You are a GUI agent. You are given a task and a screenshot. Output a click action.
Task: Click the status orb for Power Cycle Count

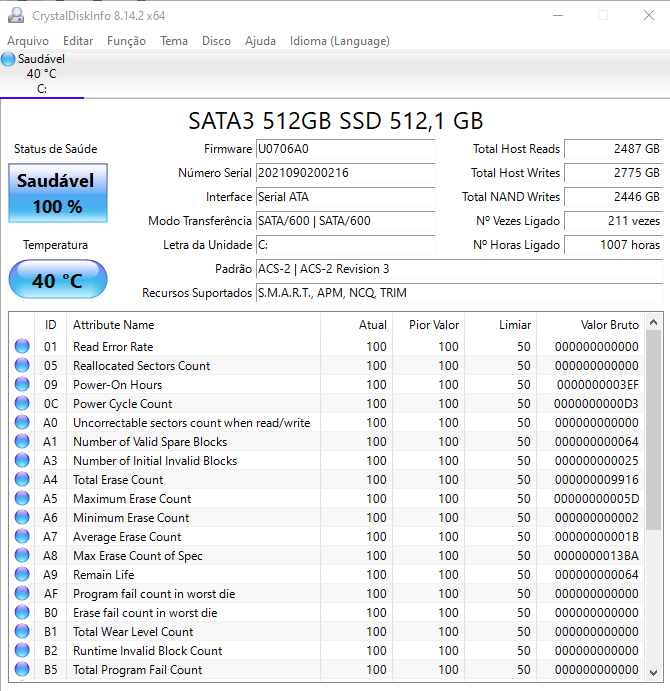(x=22, y=403)
